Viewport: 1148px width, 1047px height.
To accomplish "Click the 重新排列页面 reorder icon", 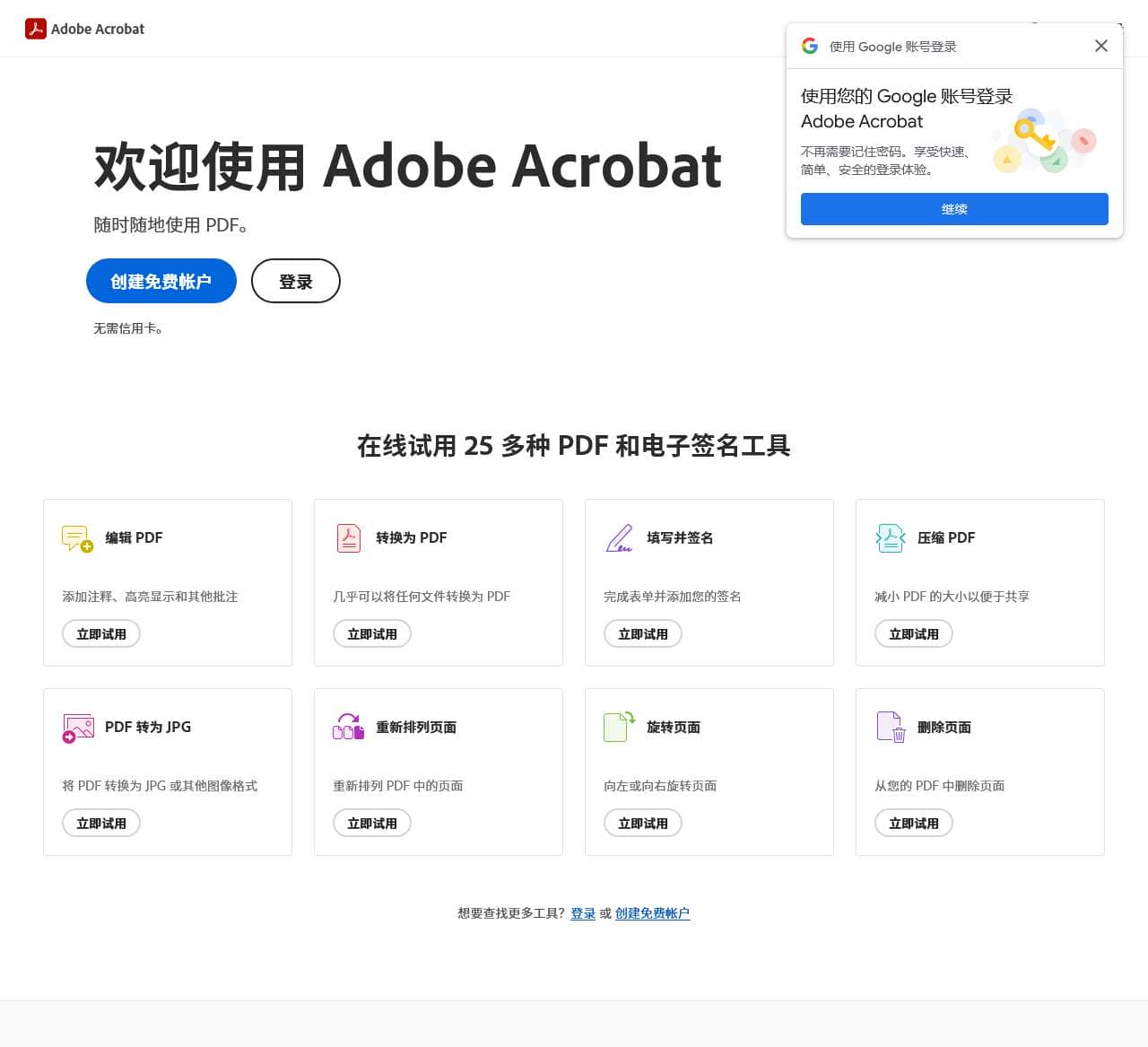I will [349, 727].
